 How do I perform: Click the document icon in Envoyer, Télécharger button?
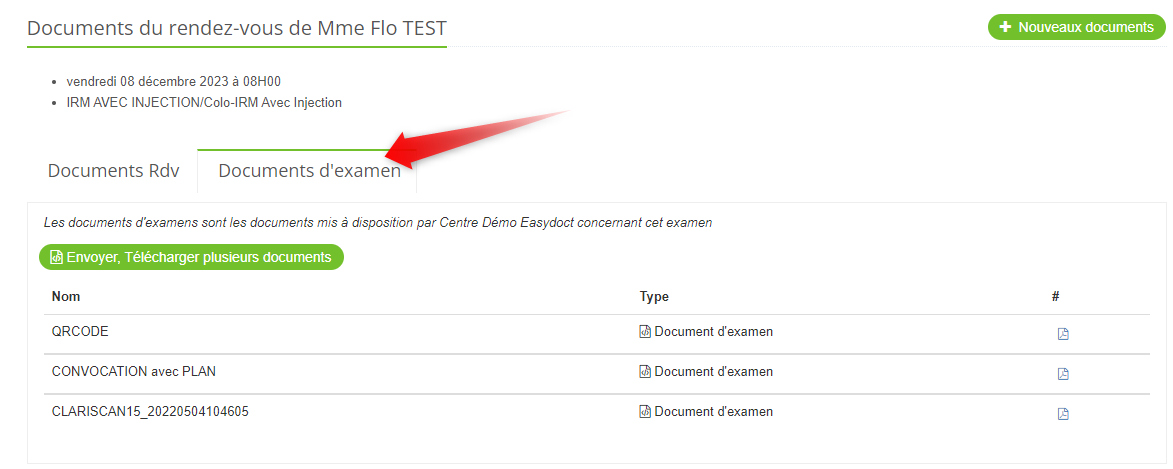point(56,257)
